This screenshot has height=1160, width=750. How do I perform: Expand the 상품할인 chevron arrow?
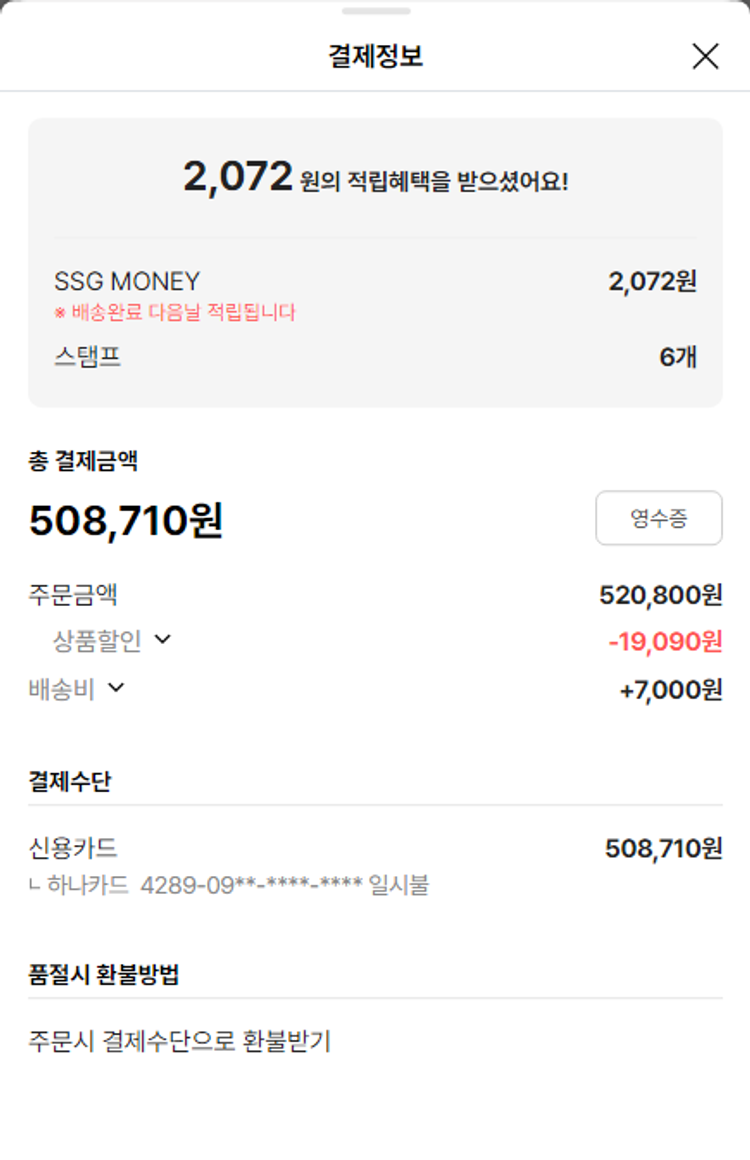[163, 639]
